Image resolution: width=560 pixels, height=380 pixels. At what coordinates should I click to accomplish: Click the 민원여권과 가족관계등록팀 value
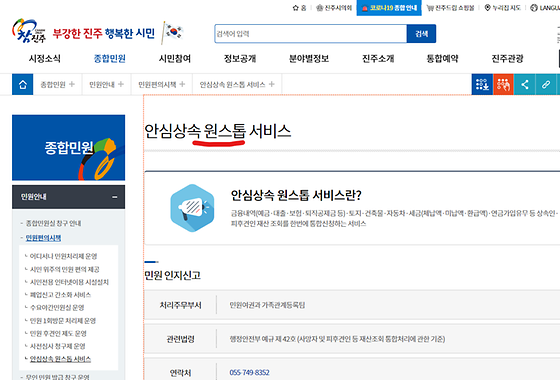click(267, 305)
